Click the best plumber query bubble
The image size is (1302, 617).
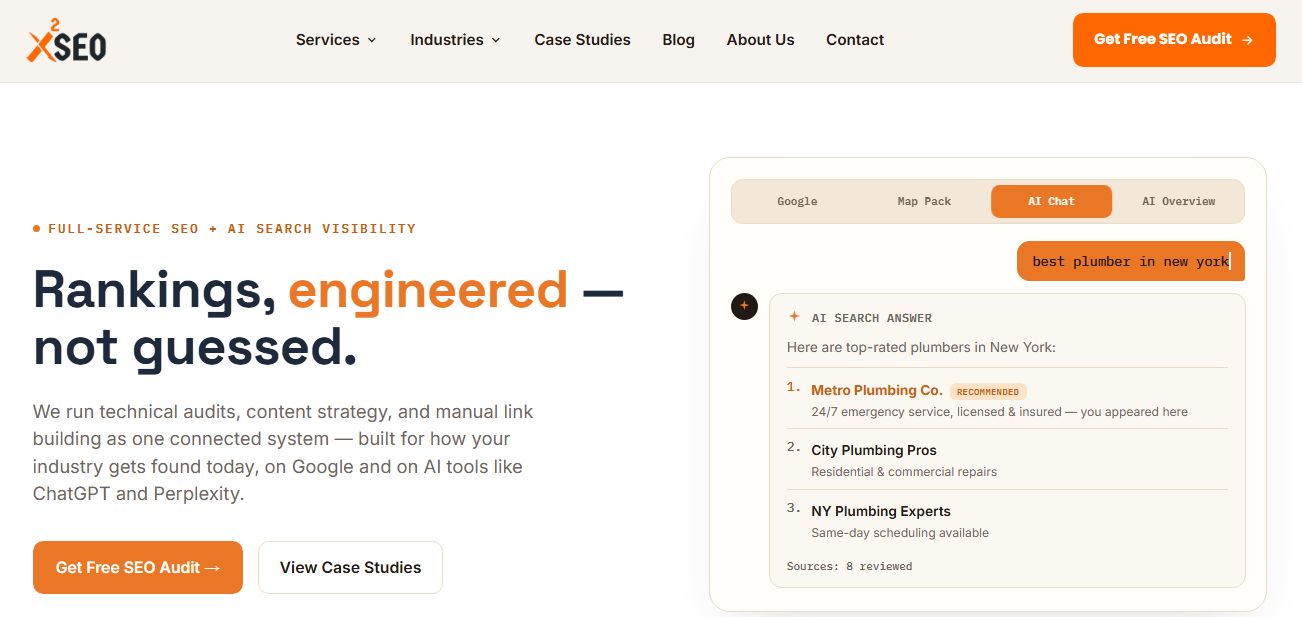click(1131, 261)
